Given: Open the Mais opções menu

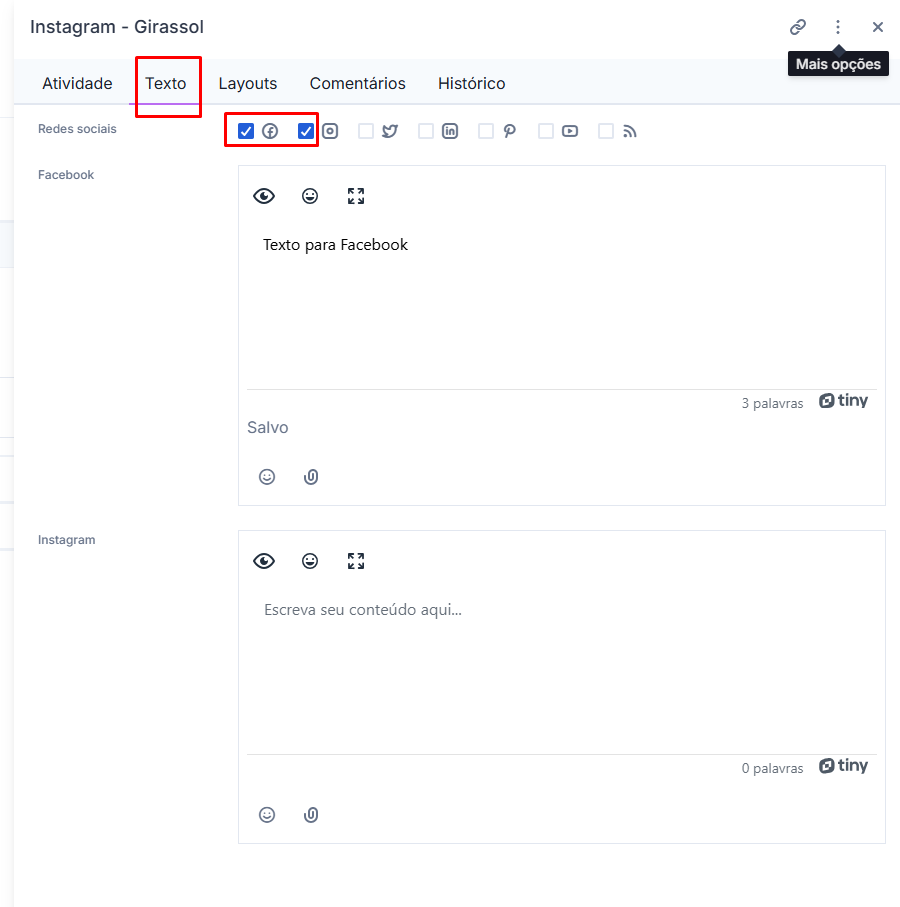Looking at the screenshot, I should click(x=838, y=27).
